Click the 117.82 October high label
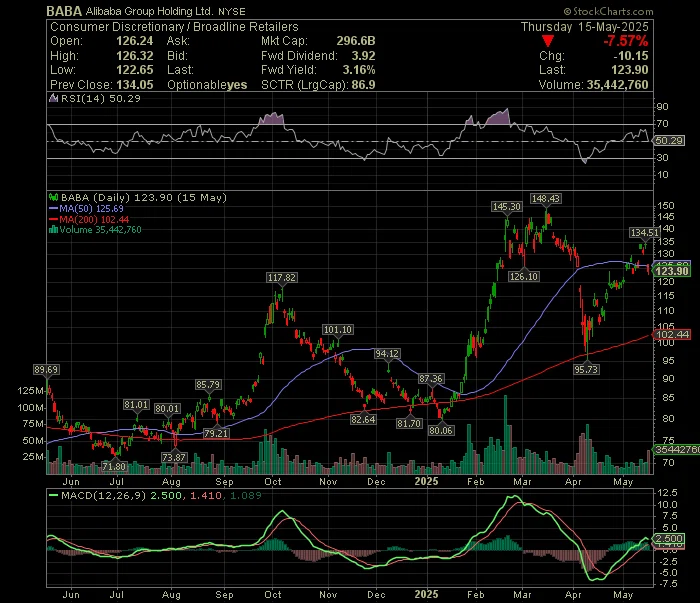Screen dimensions: 700x603 coord(281,278)
